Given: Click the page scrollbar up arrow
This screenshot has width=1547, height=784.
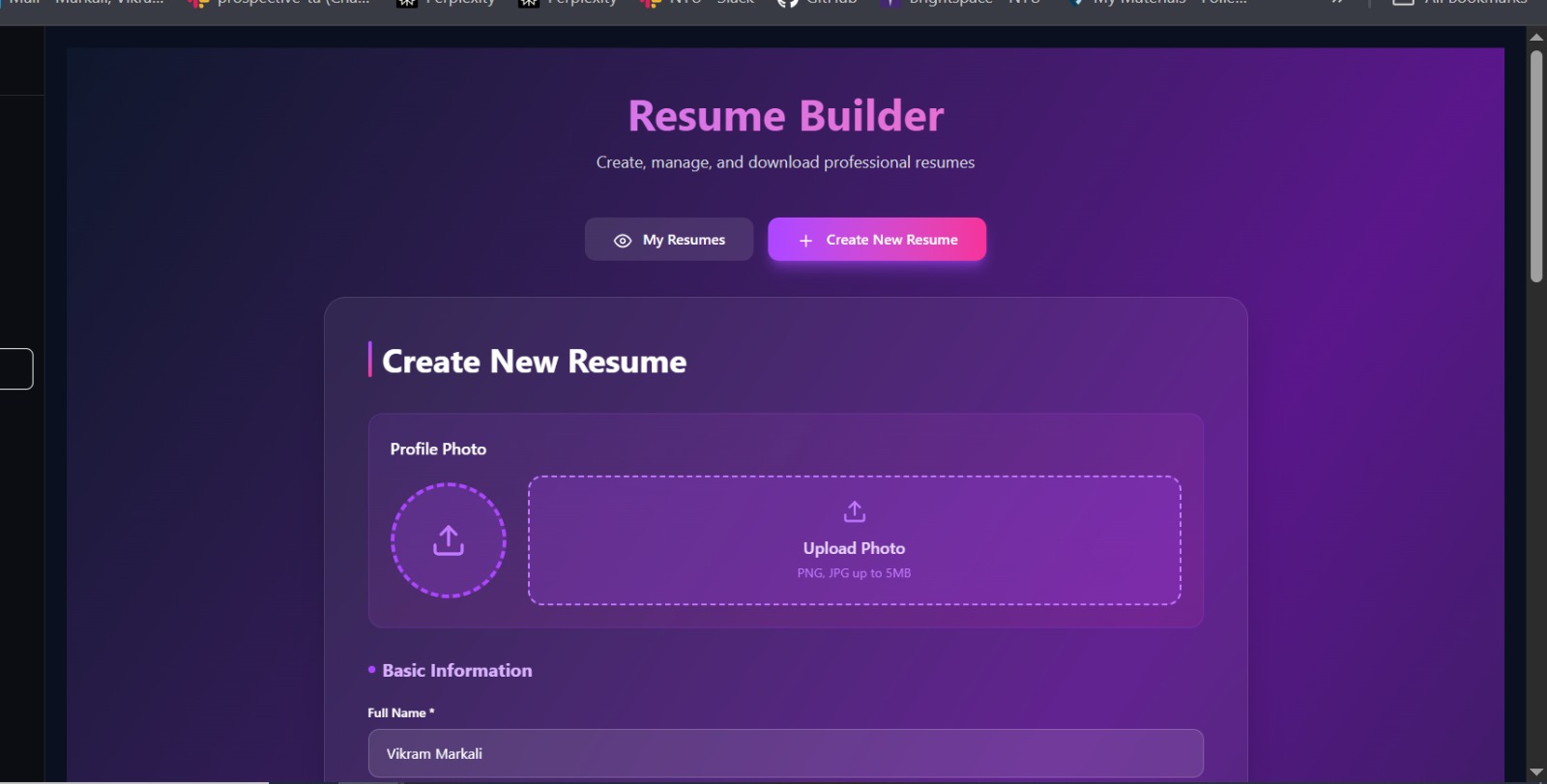Looking at the screenshot, I should click(1536, 37).
